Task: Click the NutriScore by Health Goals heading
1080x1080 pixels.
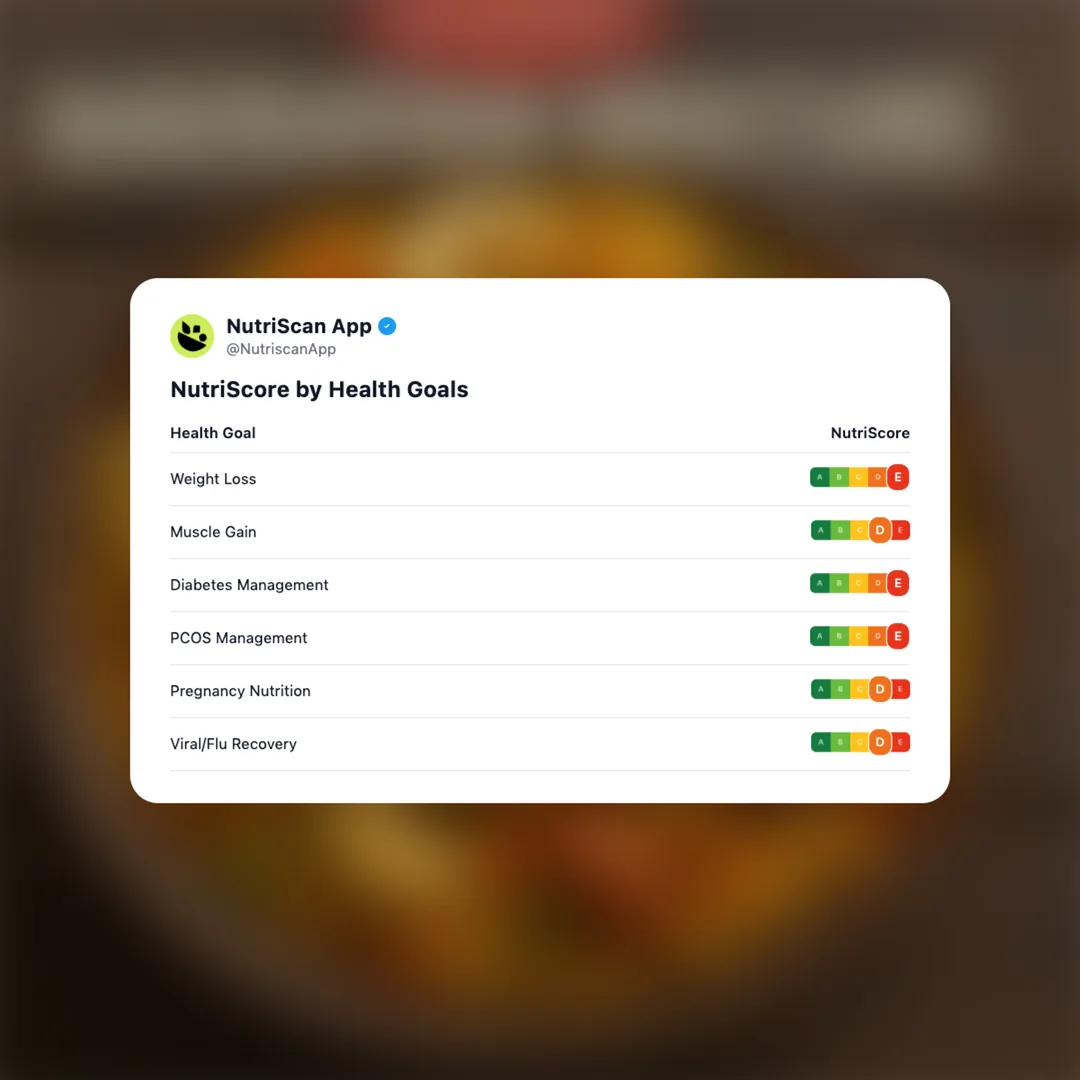Action: coord(319,389)
